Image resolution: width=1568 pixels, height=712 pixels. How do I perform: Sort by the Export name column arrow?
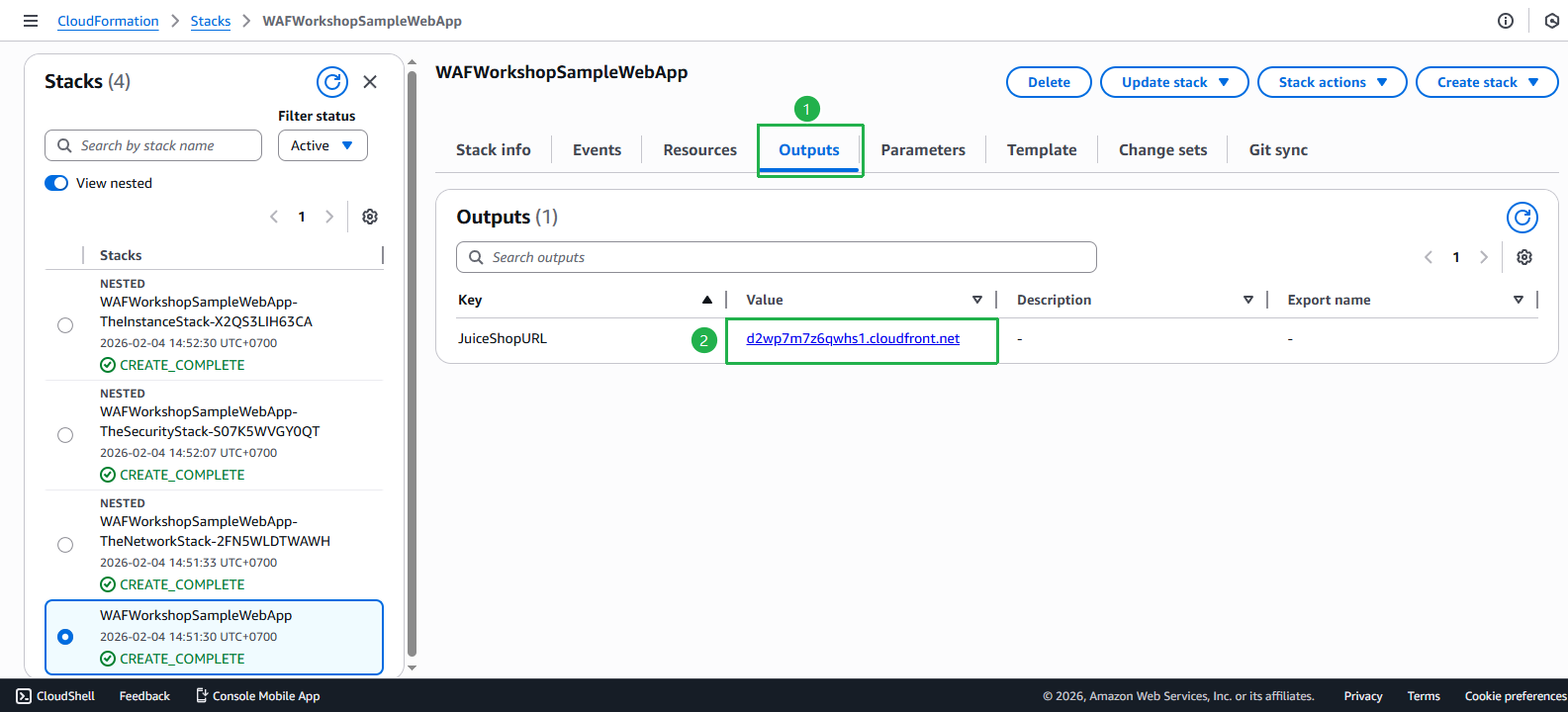1519,300
